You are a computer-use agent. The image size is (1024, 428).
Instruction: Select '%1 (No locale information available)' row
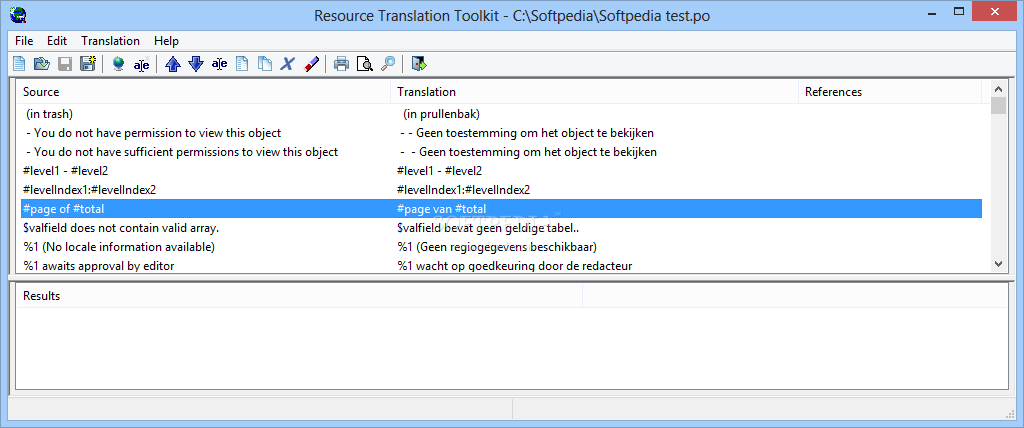[119, 248]
